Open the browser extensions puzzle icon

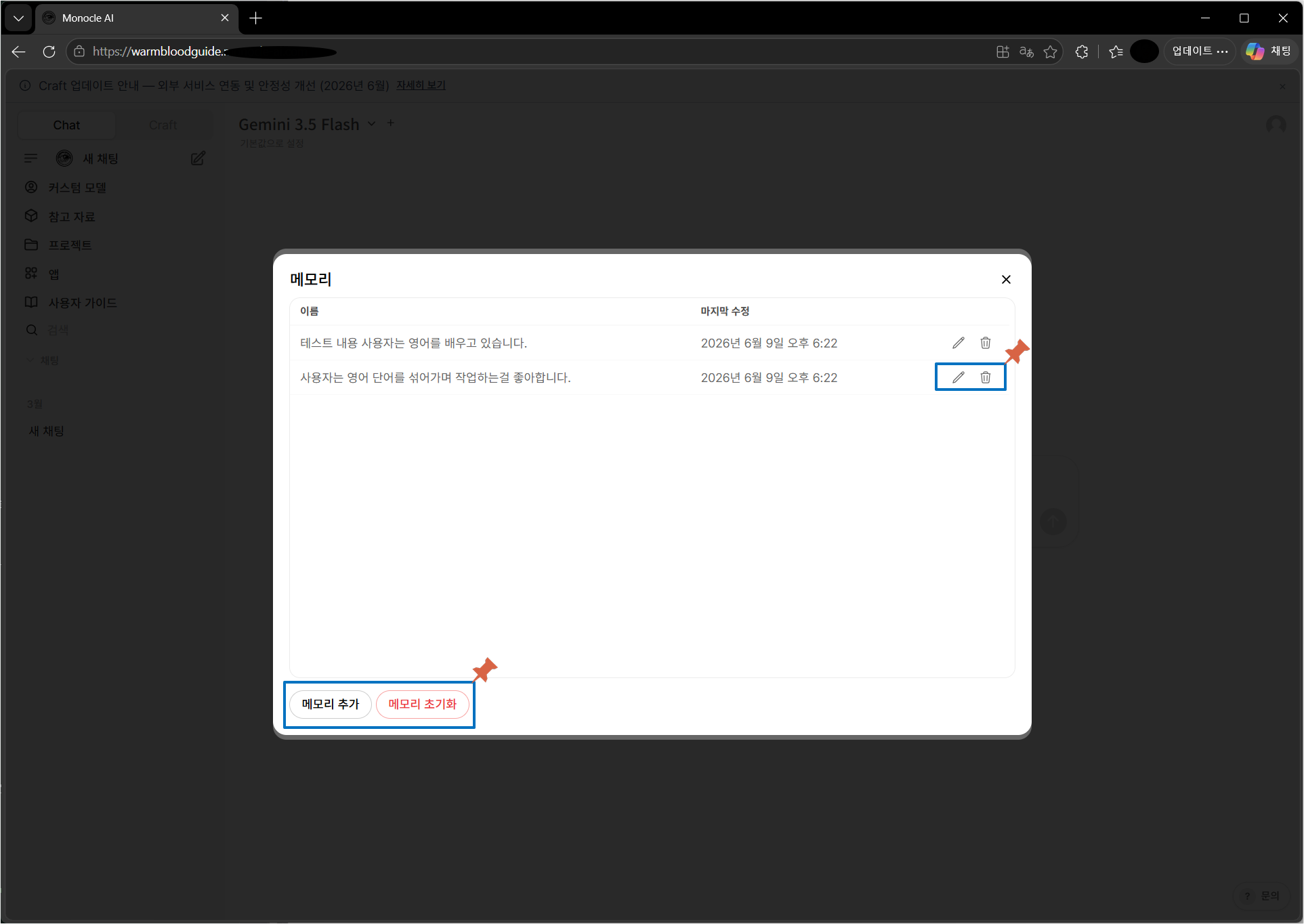coord(1082,51)
